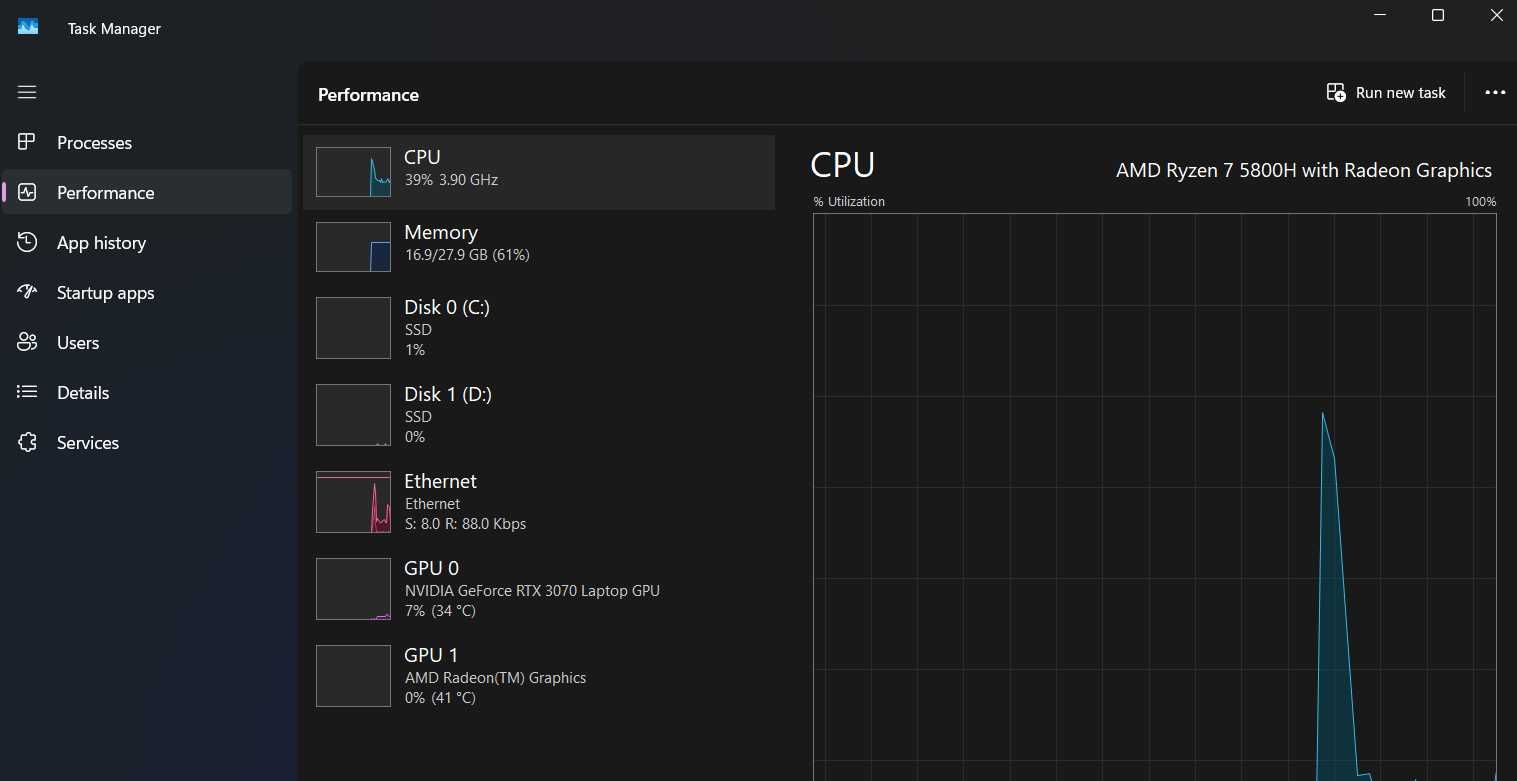Click 'NVIDIA GeForce RTX 3070 Laptop GPU' text
The image size is (1517, 781).
click(x=532, y=591)
